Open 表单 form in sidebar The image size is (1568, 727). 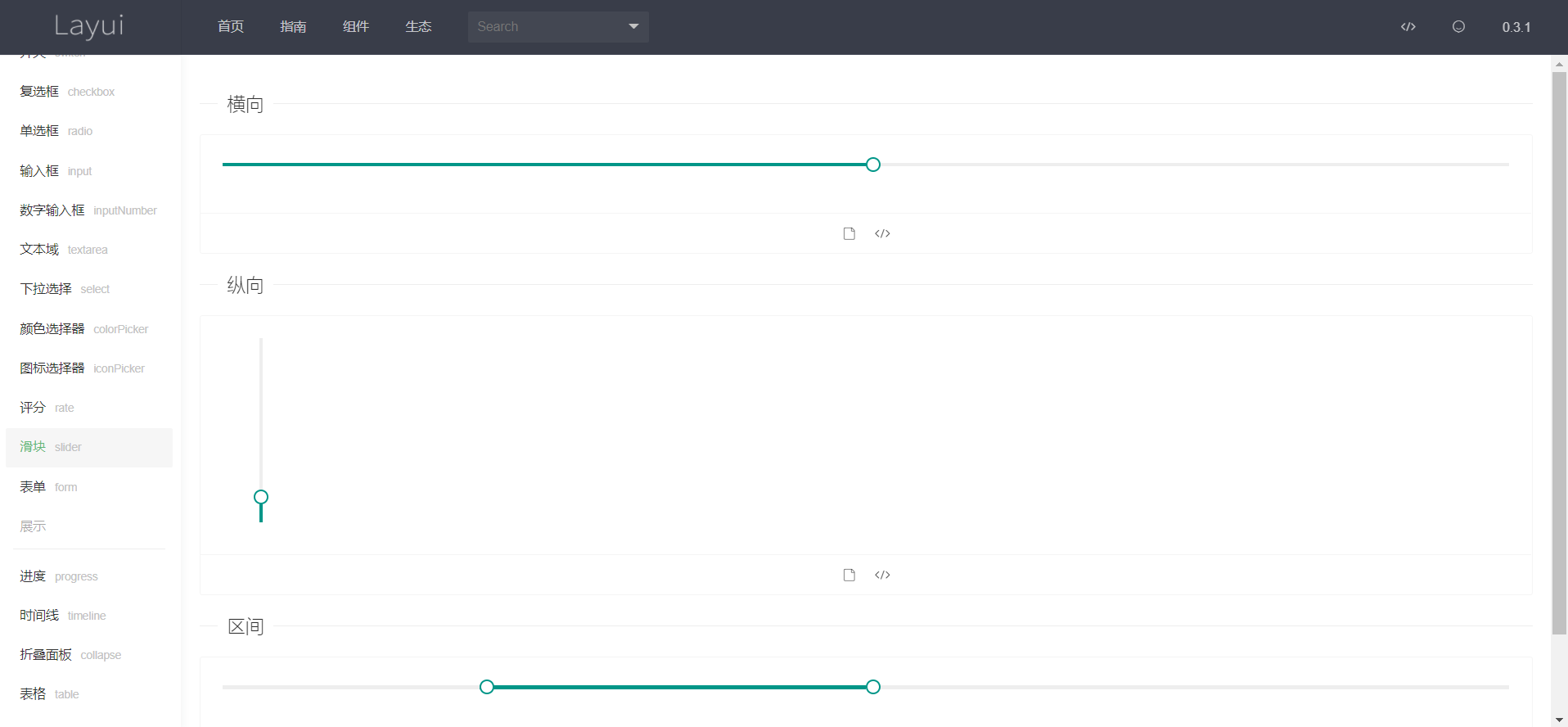[89, 487]
